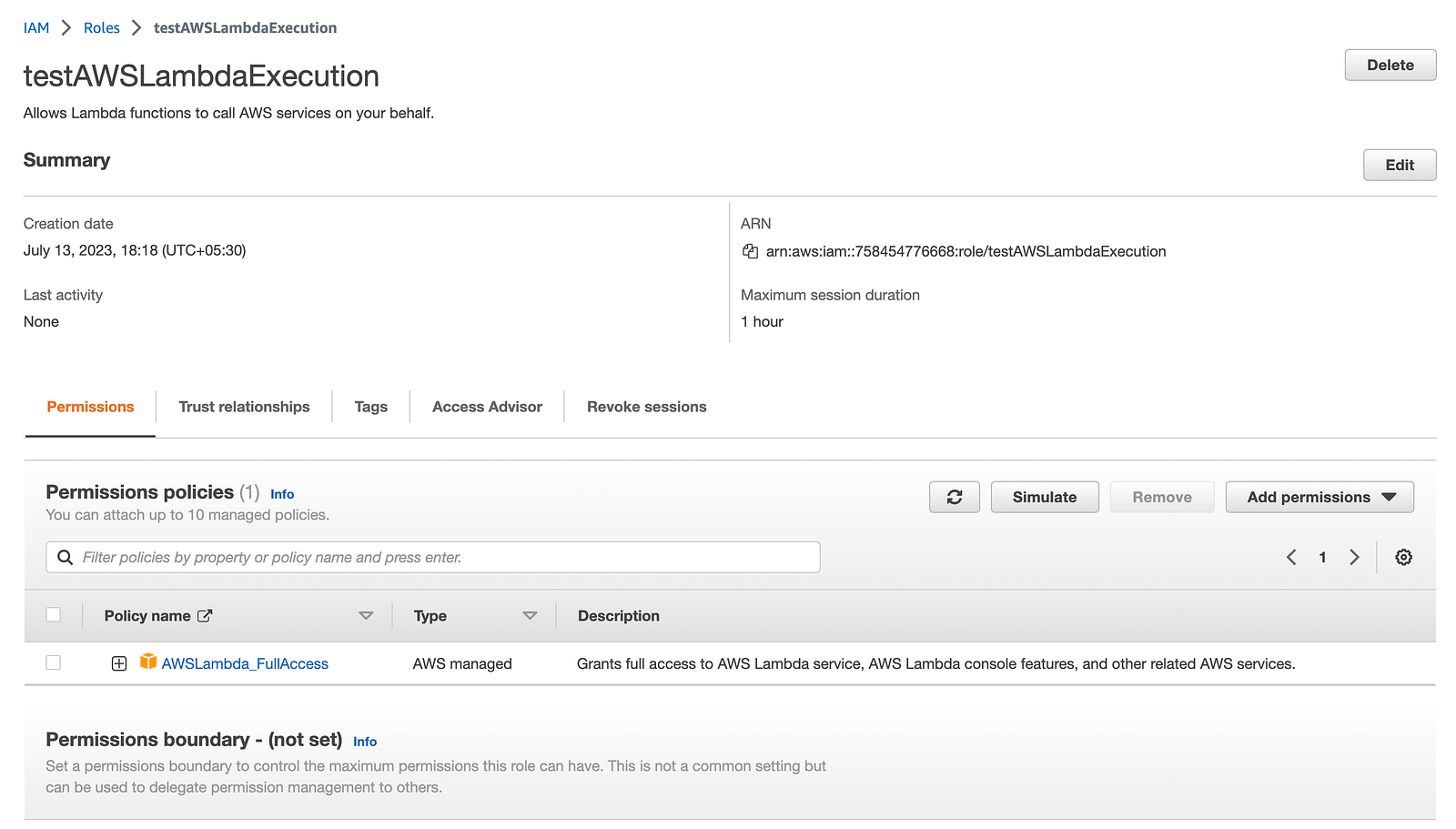Sort by Type column arrow
Image resolution: width=1456 pixels, height=829 pixels.
[x=530, y=616]
